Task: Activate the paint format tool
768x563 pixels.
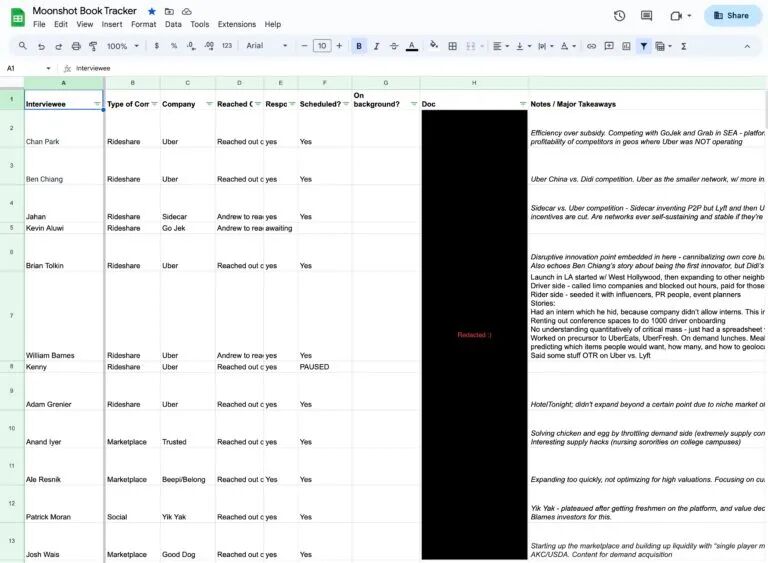Action: pos(93,46)
